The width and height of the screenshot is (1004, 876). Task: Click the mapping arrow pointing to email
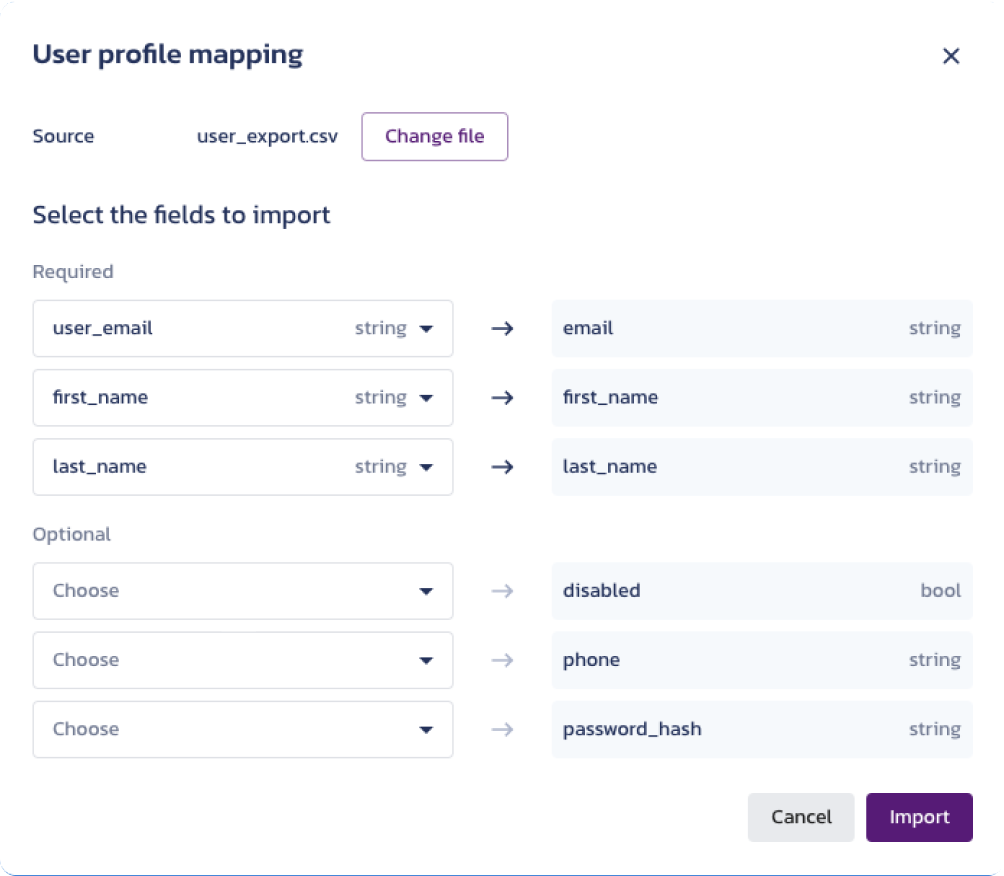pos(502,328)
